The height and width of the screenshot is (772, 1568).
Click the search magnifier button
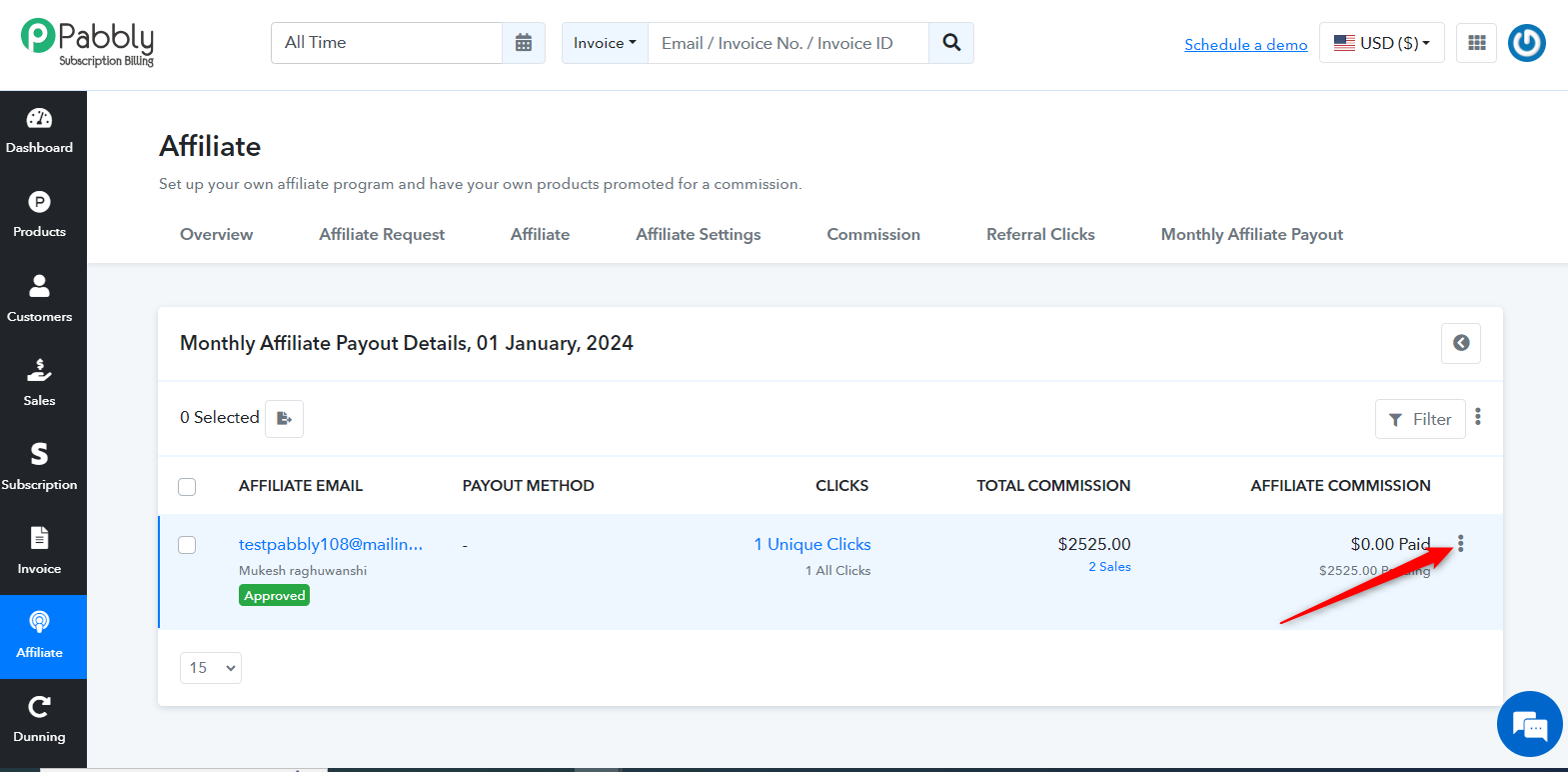(951, 43)
